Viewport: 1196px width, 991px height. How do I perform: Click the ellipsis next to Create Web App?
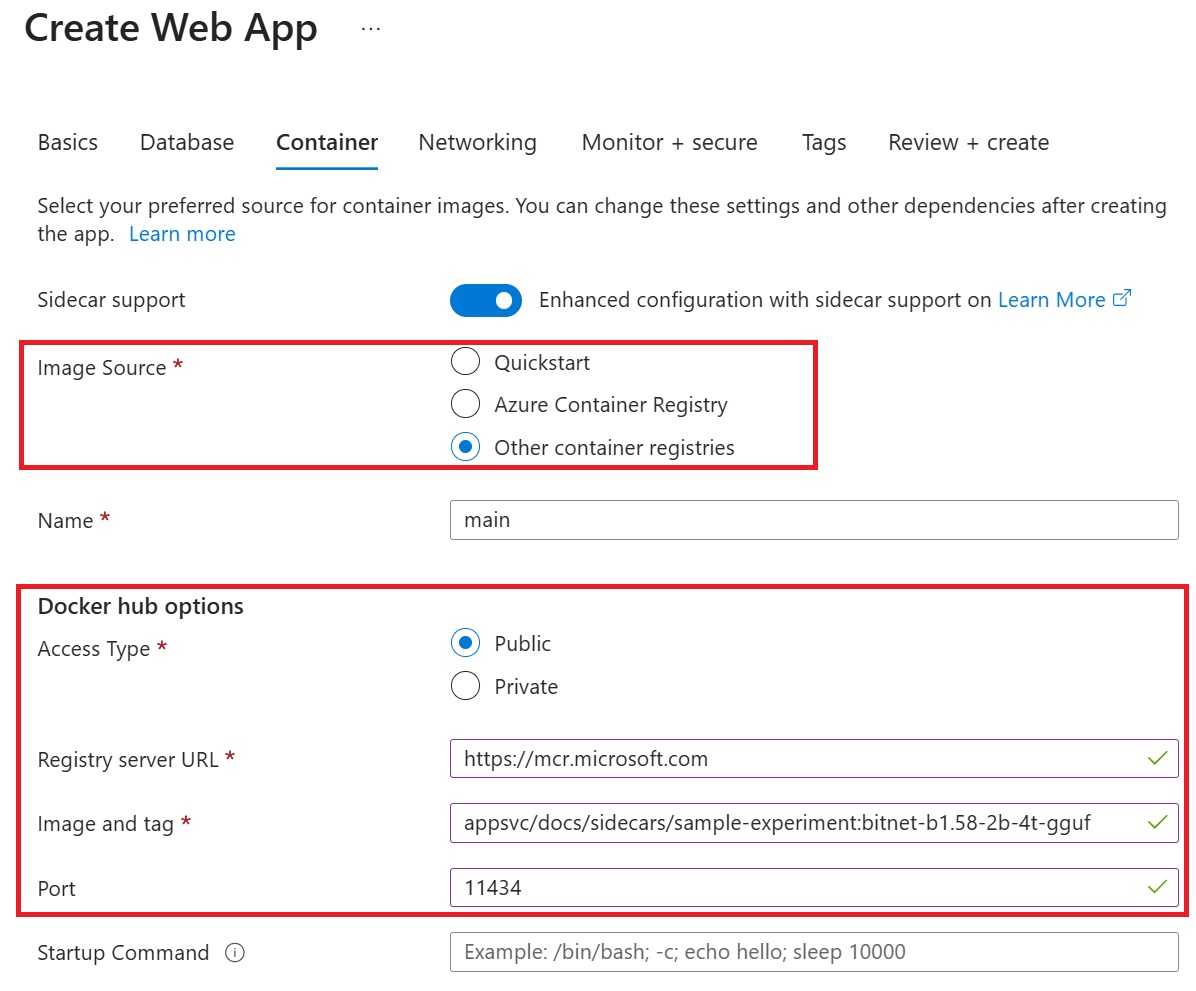click(x=371, y=30)
